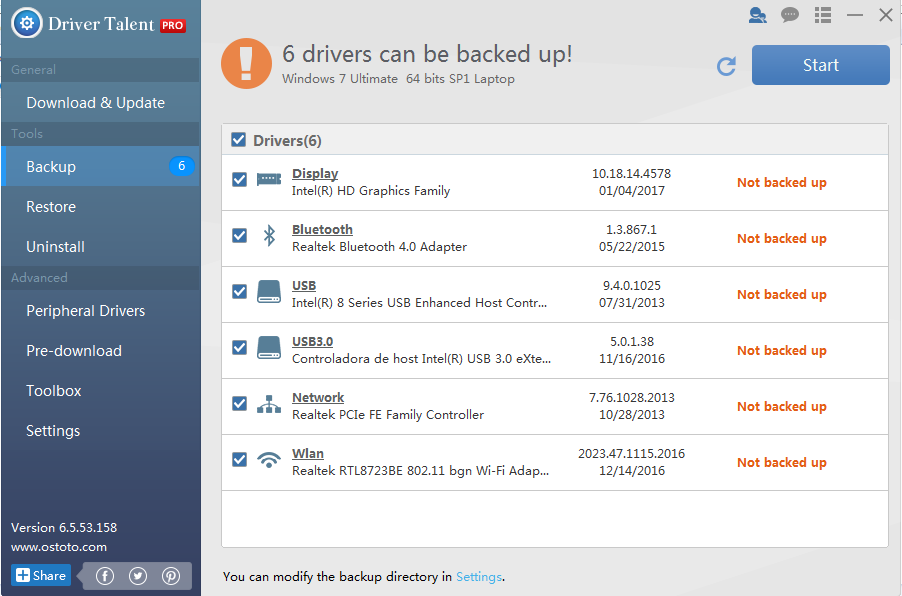The width and height of the screenshot is (902, 596).
Task: Click the Display driver name link
Action: click(x=315, y=173)
